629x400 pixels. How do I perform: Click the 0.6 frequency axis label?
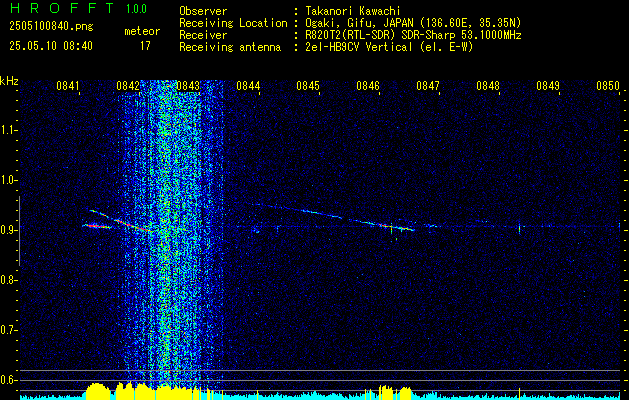(8, 380)
